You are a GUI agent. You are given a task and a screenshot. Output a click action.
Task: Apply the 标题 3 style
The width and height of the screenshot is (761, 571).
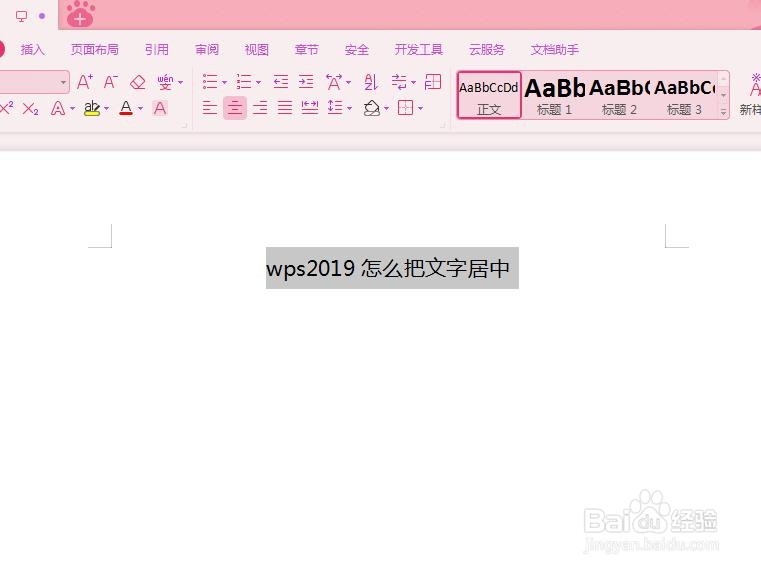684,95
